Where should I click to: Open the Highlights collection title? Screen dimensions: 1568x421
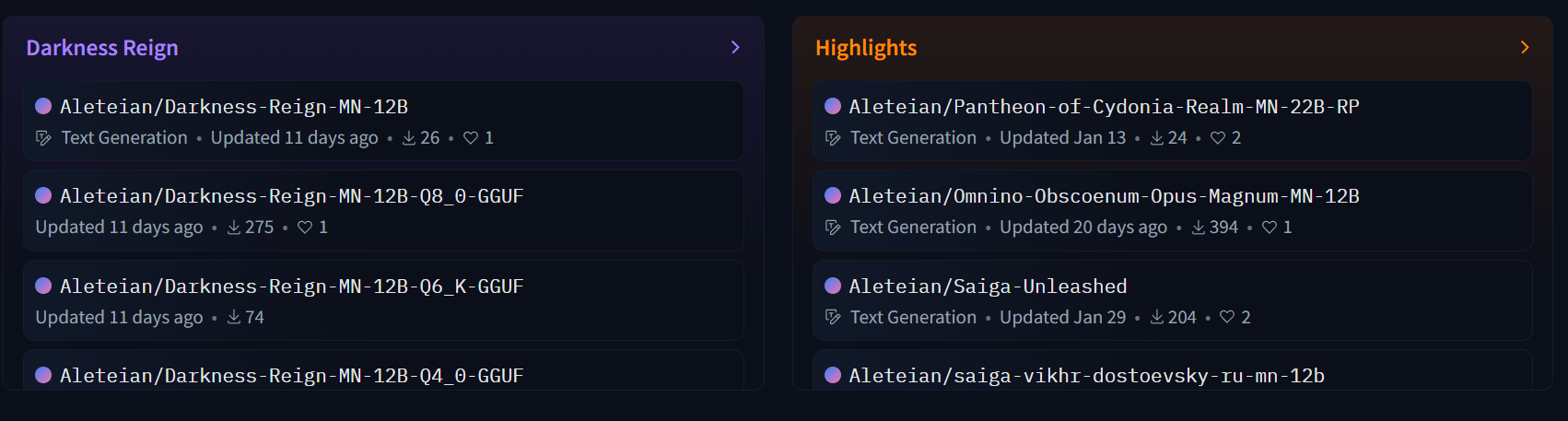[x=866, y=48]
